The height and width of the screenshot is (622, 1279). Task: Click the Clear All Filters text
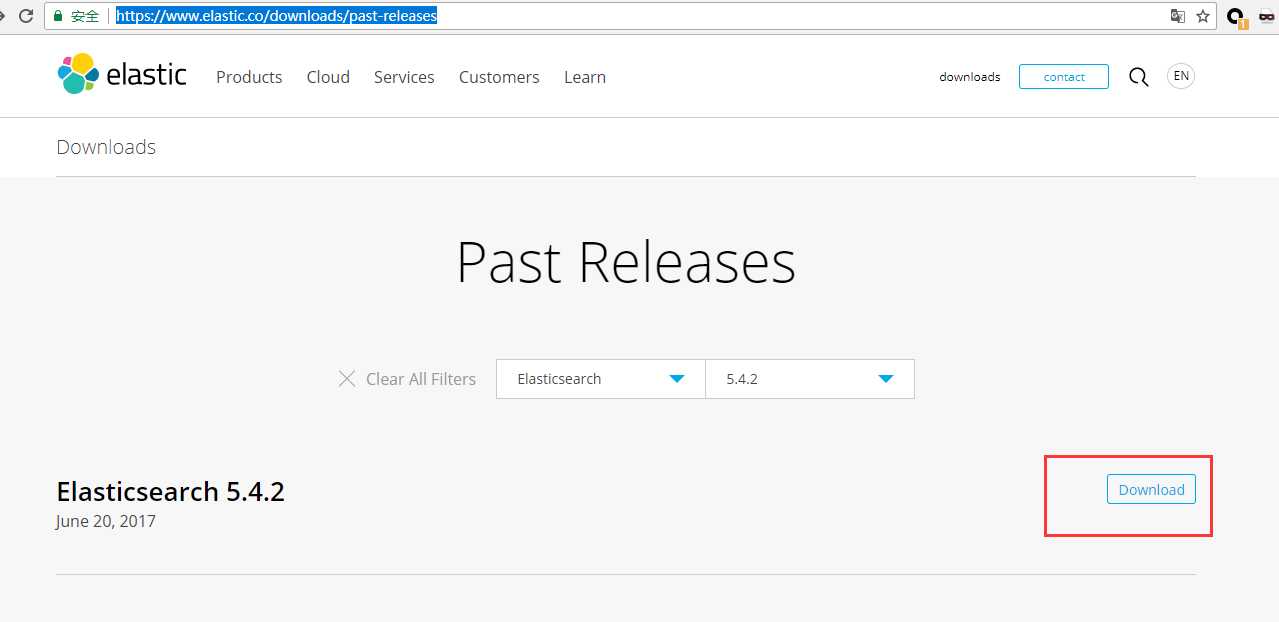click(421, 379)
